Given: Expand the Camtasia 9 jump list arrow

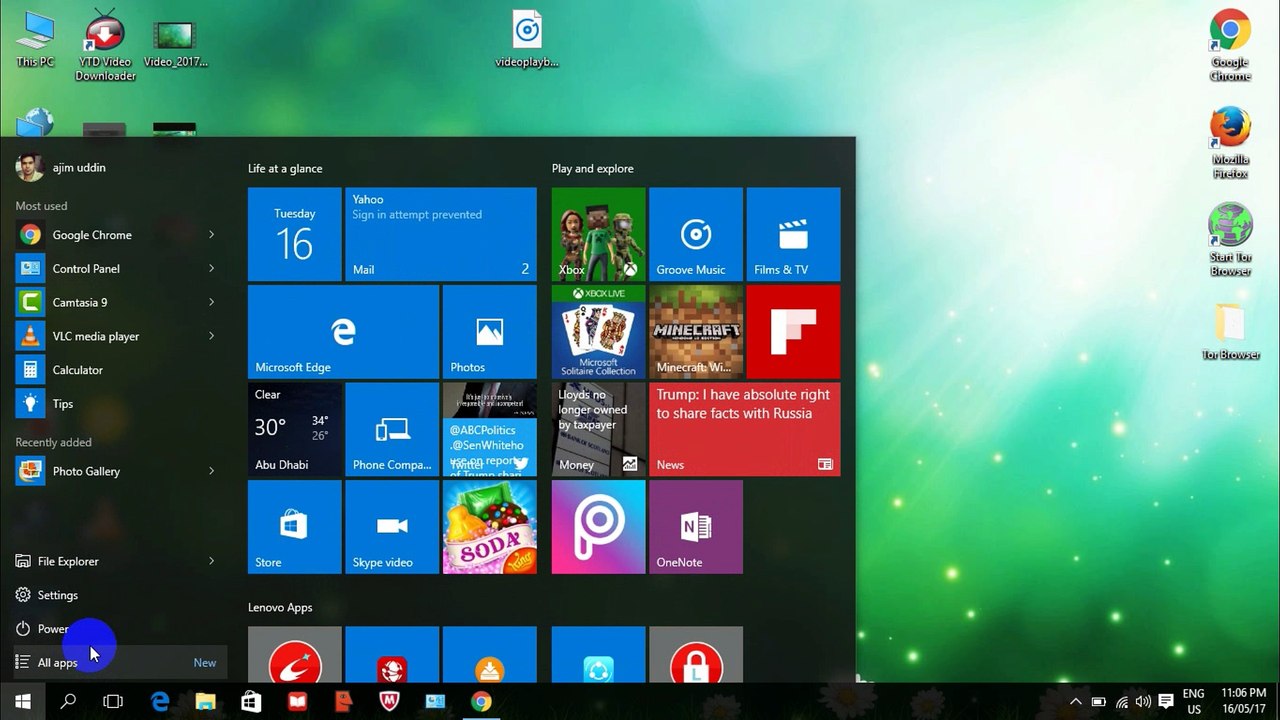Looking at the screenshot, I should [212, 302].
